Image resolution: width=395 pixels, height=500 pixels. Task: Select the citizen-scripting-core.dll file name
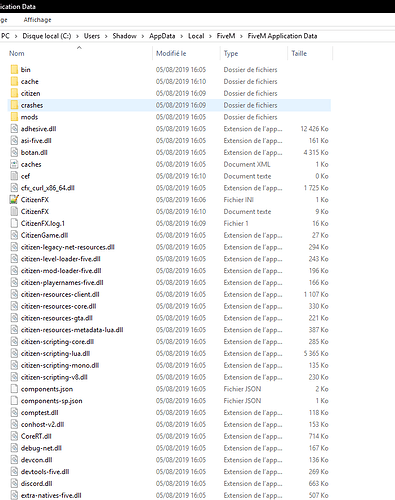tap(57, 342)
